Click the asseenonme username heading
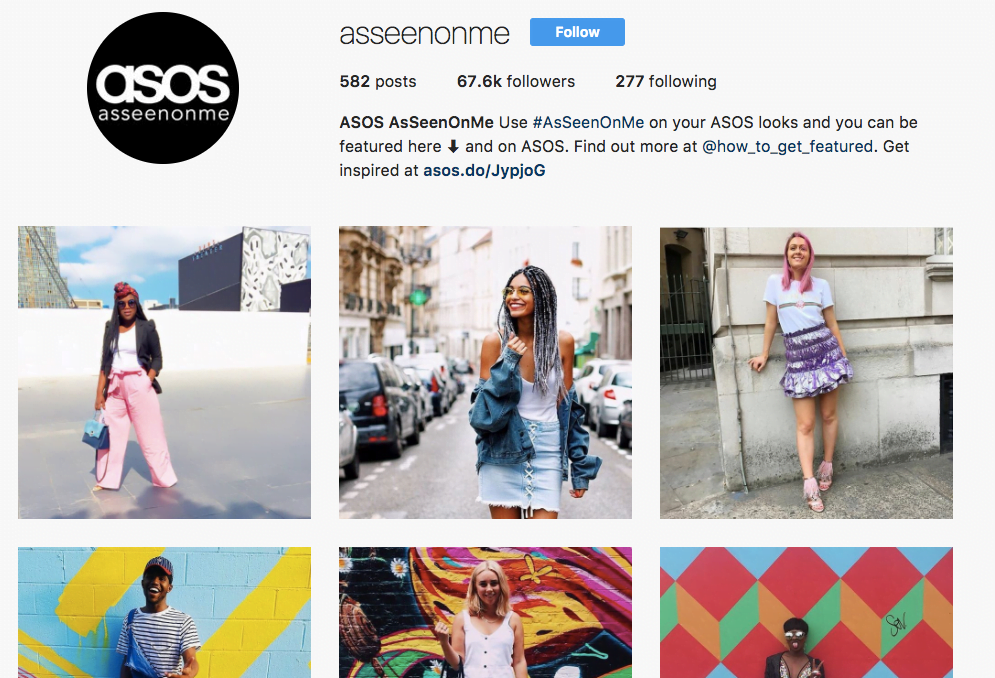The height and width of the screenshot is (678, 995). point(425,34)
